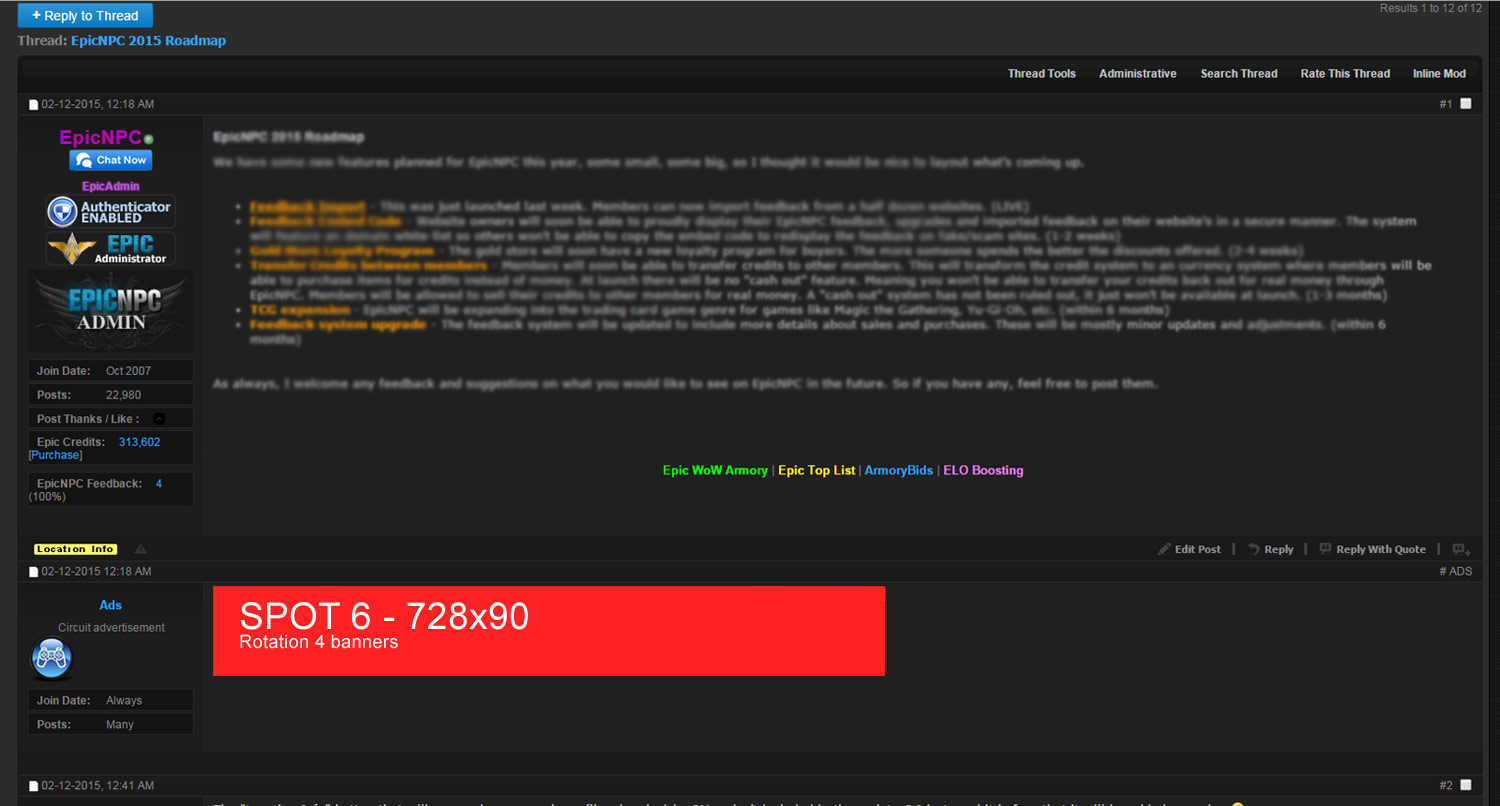Click the multi-quote icon on post #1
1500x806 pixels.
[1461, 549]
